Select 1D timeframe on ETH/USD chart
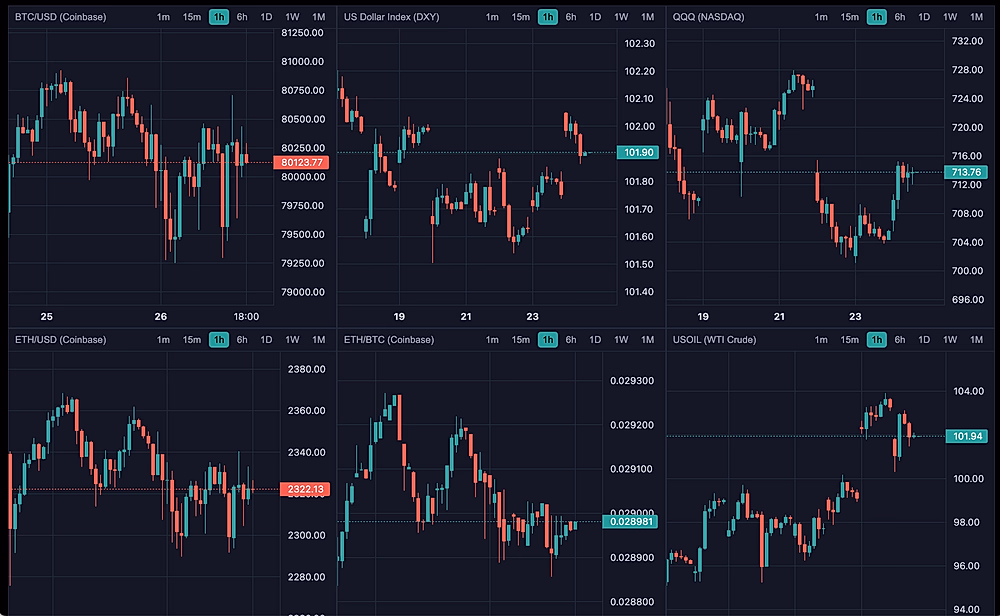This screenshot has height=616, width=1000. tap(266, 340)
